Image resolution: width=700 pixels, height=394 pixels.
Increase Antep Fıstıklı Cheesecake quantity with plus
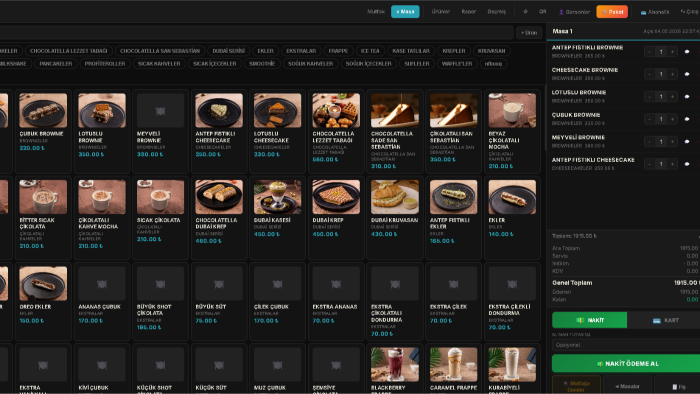(x=672, y=164)
